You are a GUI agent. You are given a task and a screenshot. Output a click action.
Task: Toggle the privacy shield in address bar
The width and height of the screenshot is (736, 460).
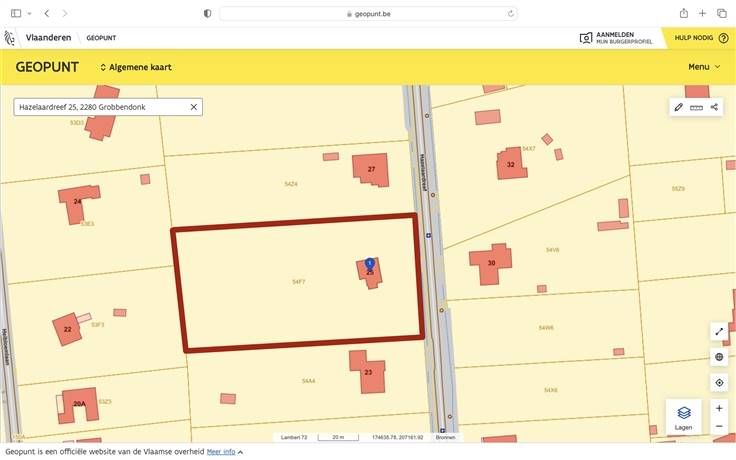pyautogui.click(x=207, y=13)
